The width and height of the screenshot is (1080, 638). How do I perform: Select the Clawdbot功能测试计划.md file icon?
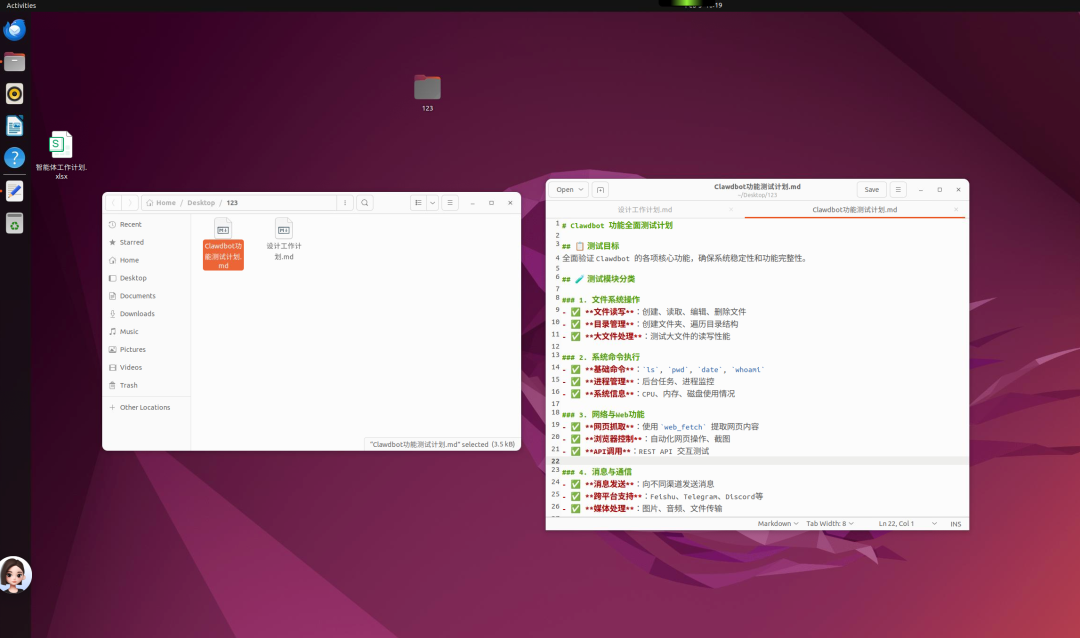(223, 243)
